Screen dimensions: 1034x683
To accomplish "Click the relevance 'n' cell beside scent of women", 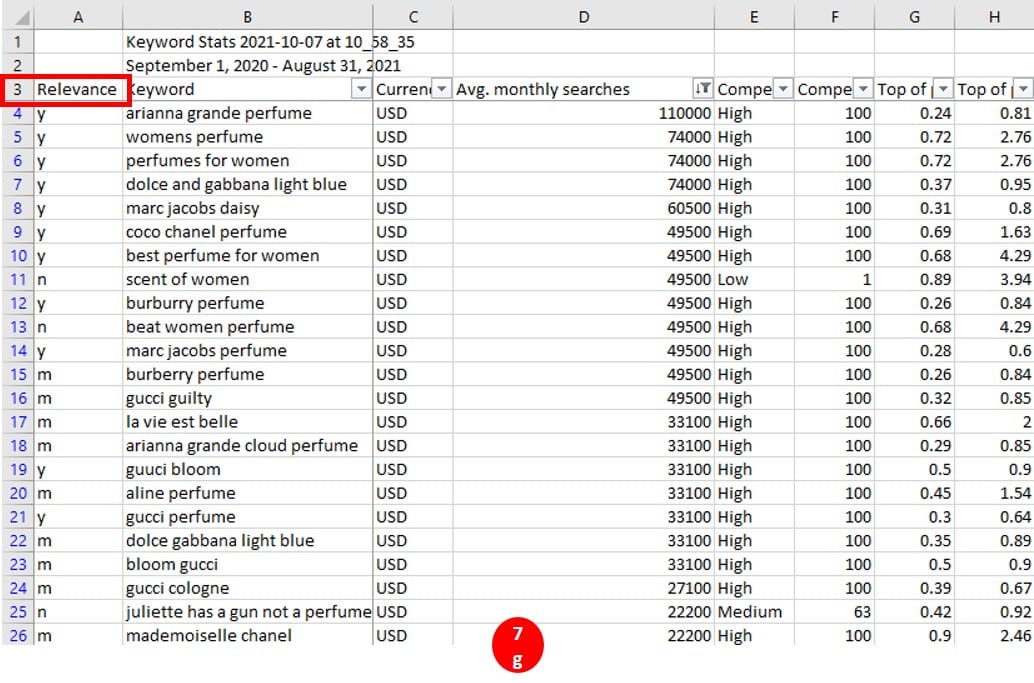I will (x=78, y=280).
